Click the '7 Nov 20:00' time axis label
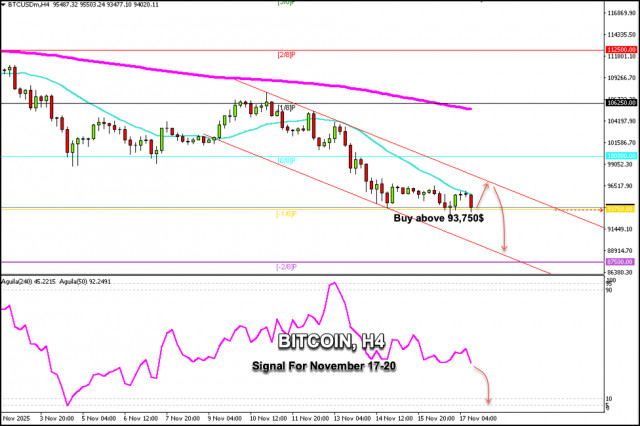 (182, 418)
